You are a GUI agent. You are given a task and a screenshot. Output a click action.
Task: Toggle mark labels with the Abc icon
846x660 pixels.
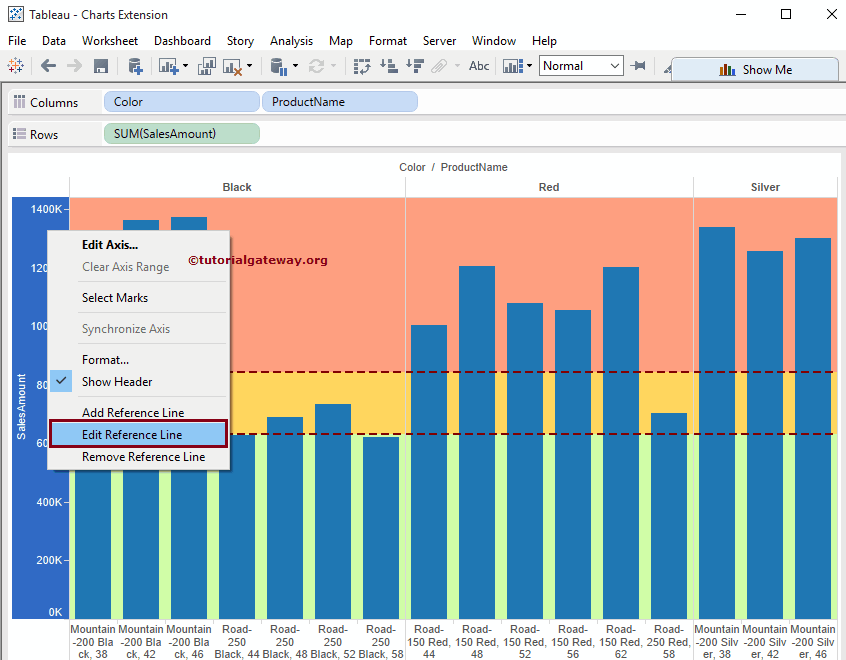click(479, 66)
